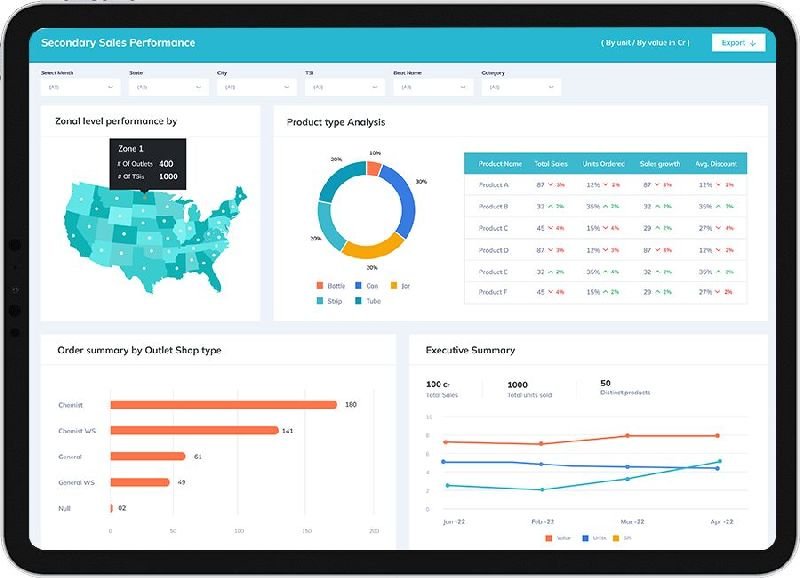Open the Beat Name filter dropdown
Screen dimensions: 800x578
pos(432,87)
